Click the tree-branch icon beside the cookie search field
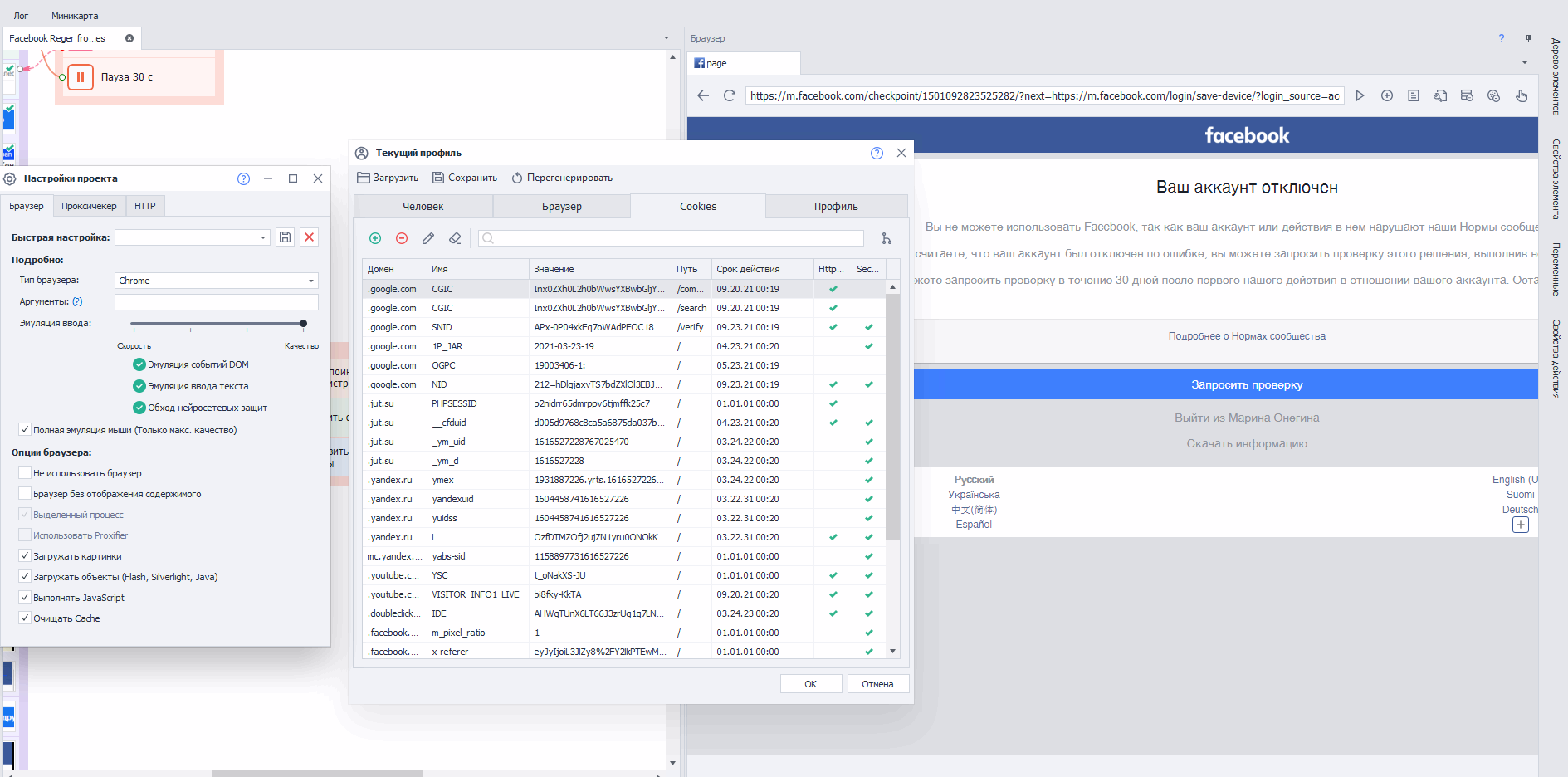This screenshot has width=1568, height=777. tap(887, 238)
